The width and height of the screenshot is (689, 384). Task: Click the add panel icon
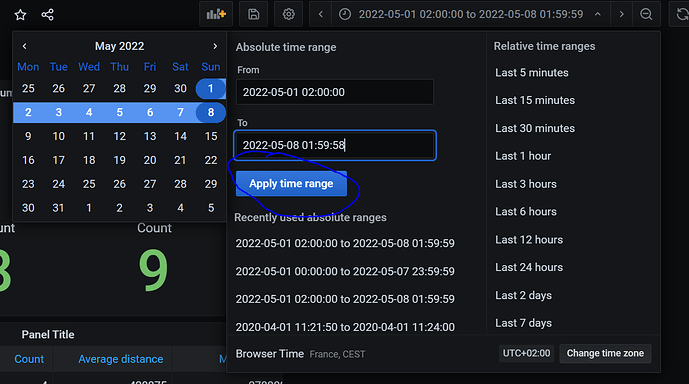click(216, 14)
